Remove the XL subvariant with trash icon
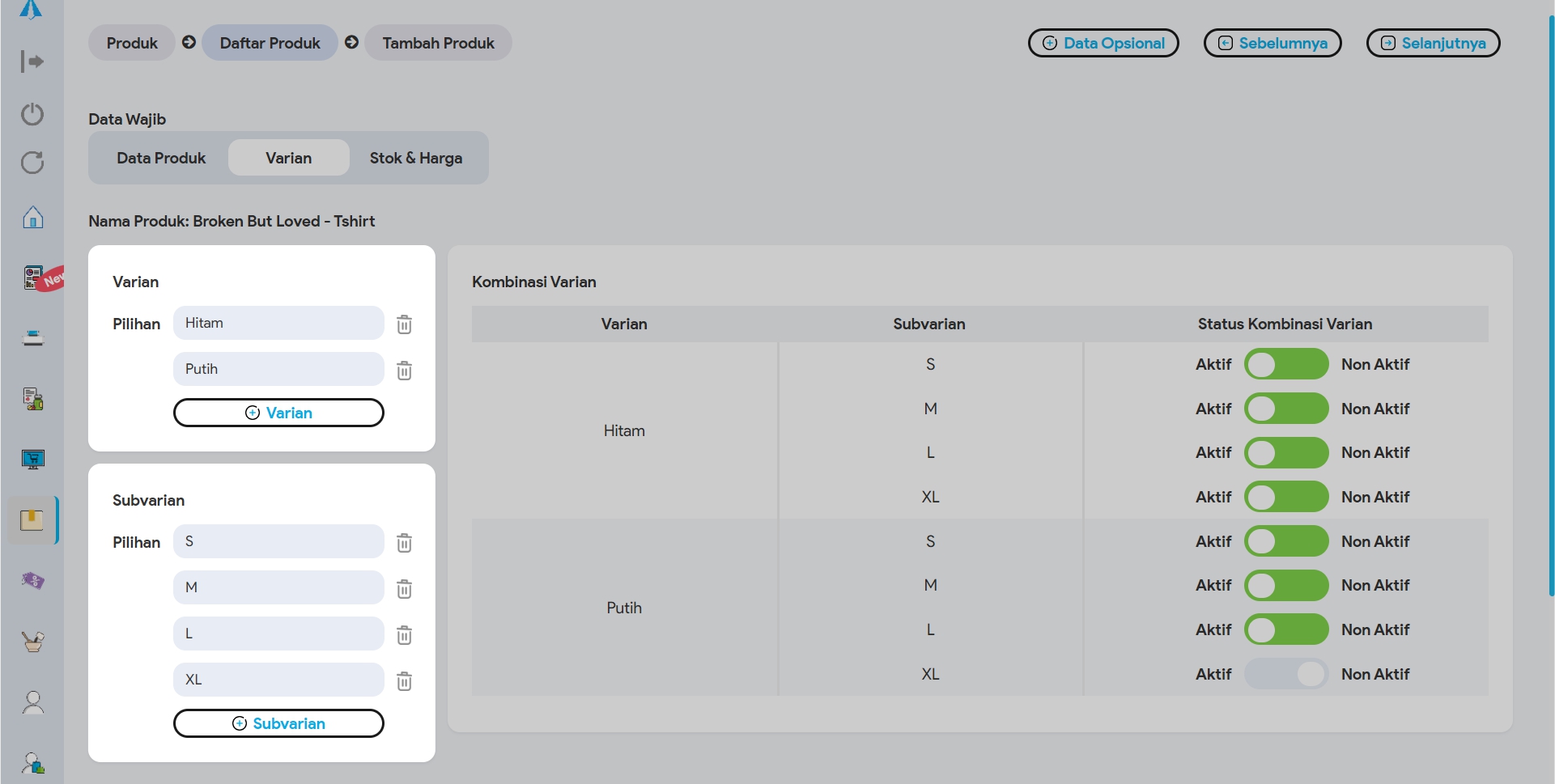 tap(404, 681)
